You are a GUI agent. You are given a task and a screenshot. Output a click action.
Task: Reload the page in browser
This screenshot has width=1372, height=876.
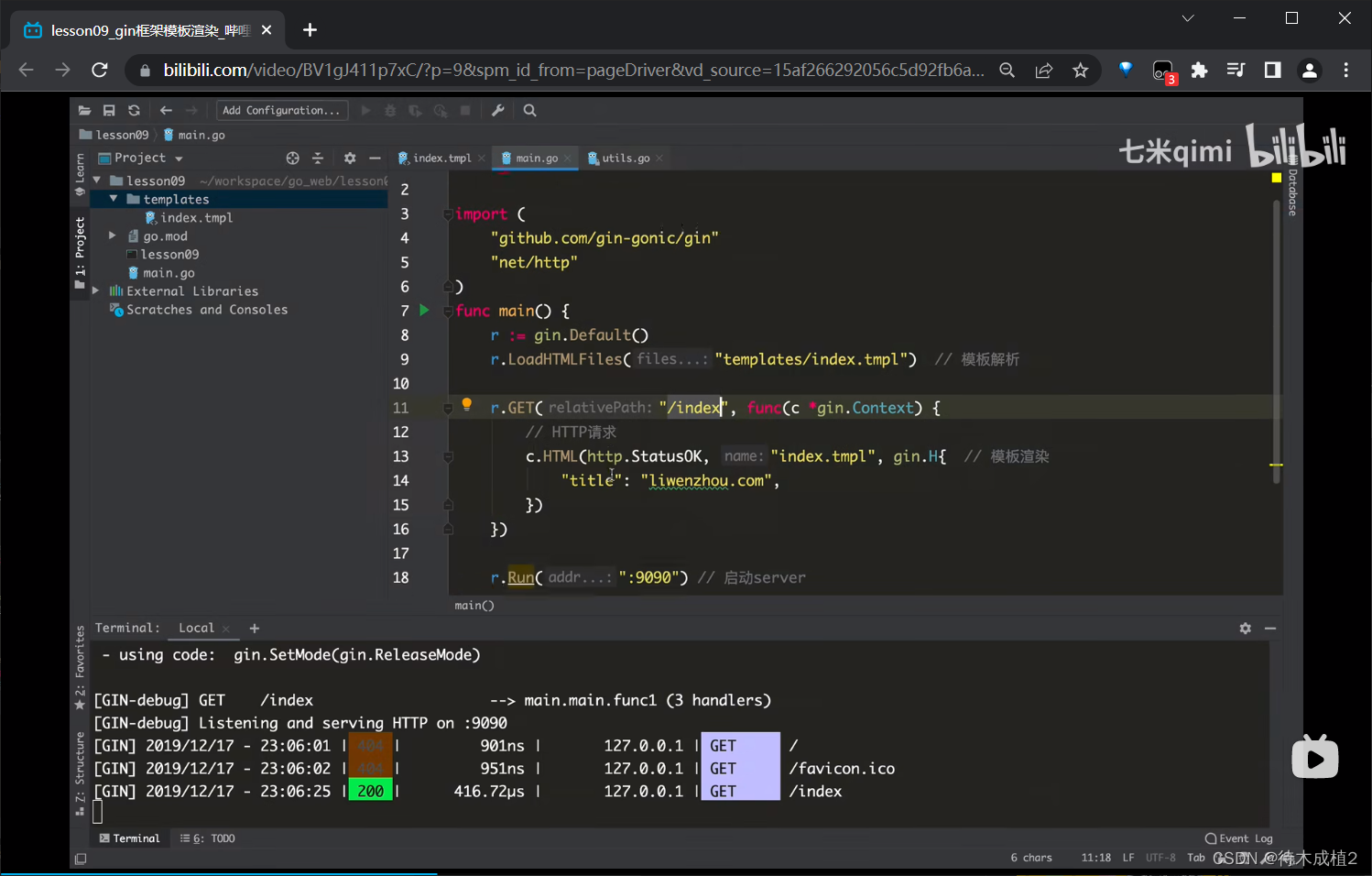click(100, 71)
